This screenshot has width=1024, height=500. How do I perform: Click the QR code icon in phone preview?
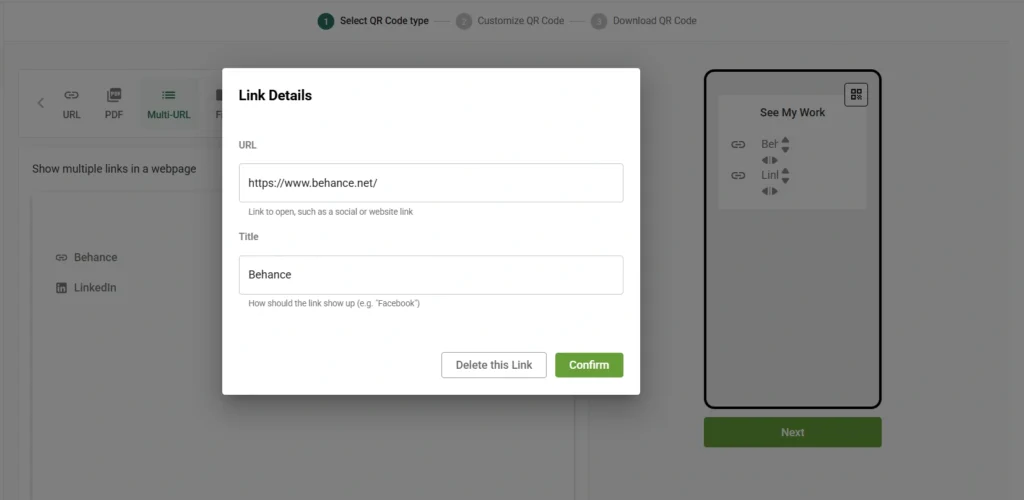[856, 95]
